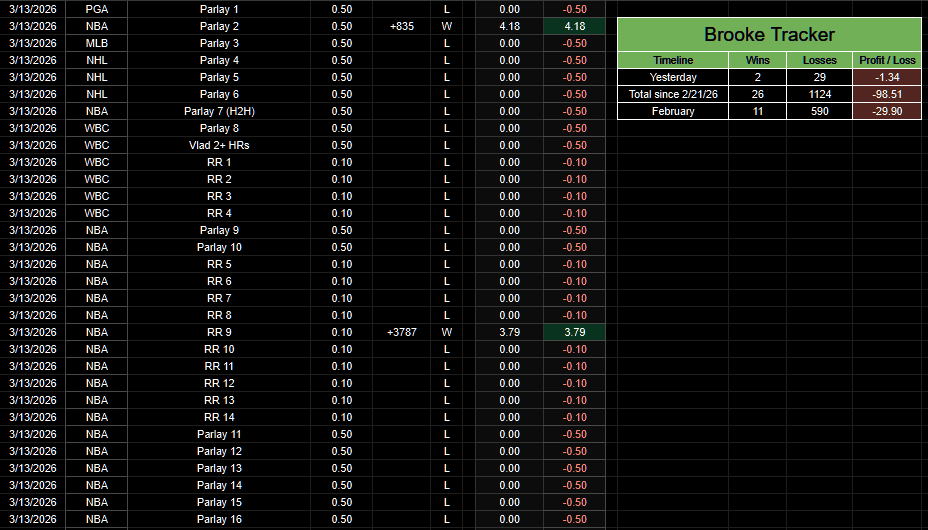Viewport: 928px width, 530px height.
Task: Click the Total since 2/21/26 cell
Action: [x=673, y=94]
